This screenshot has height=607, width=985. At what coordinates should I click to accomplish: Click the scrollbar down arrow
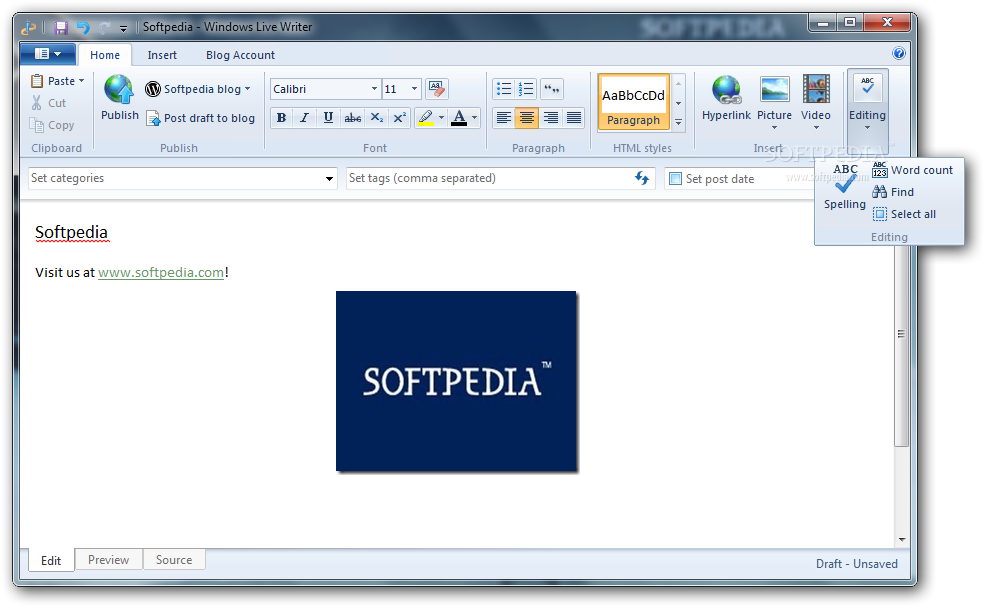[x=901, y=539]
